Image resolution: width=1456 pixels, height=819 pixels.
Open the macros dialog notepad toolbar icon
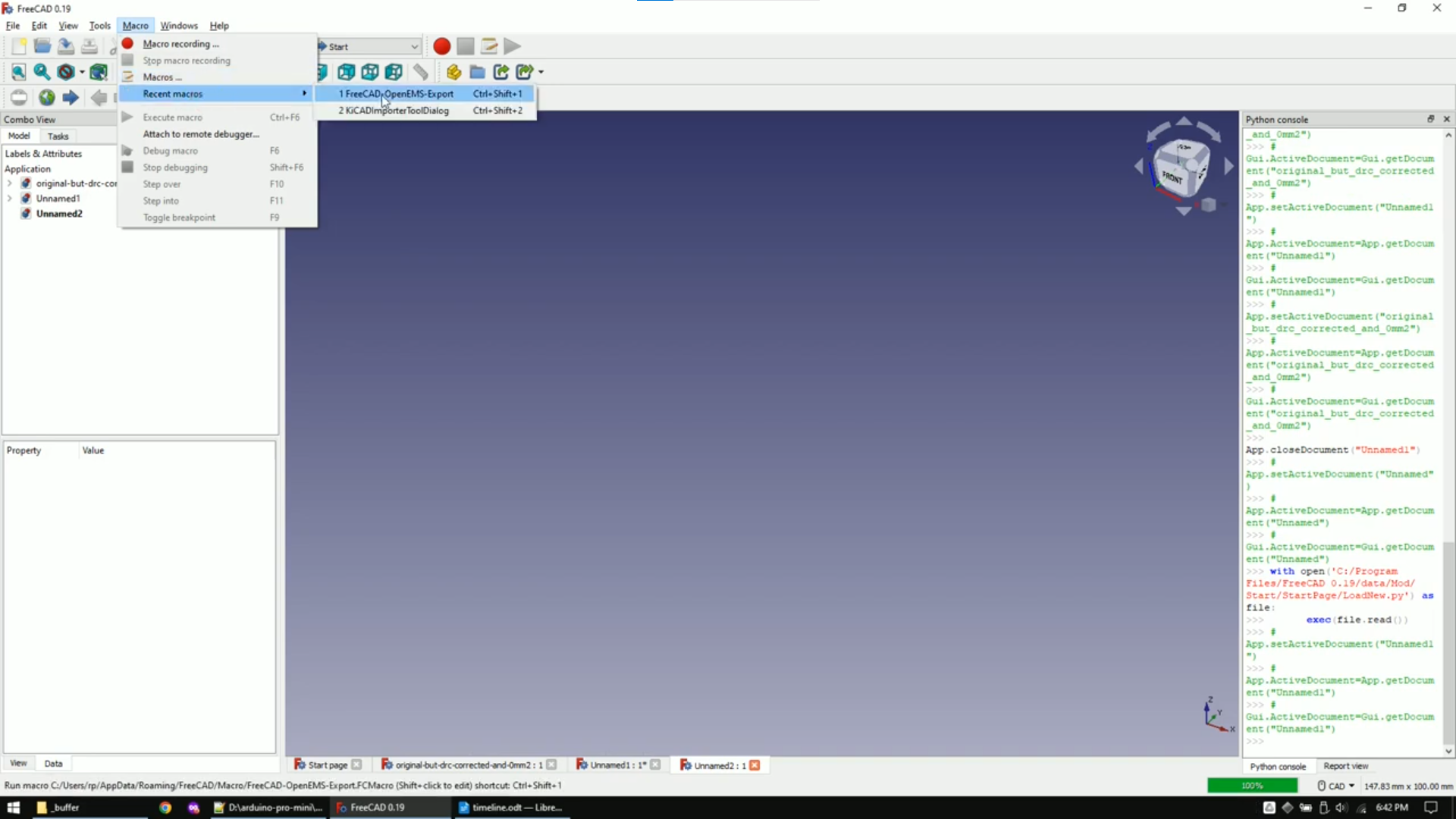click(x=489, y=46)
